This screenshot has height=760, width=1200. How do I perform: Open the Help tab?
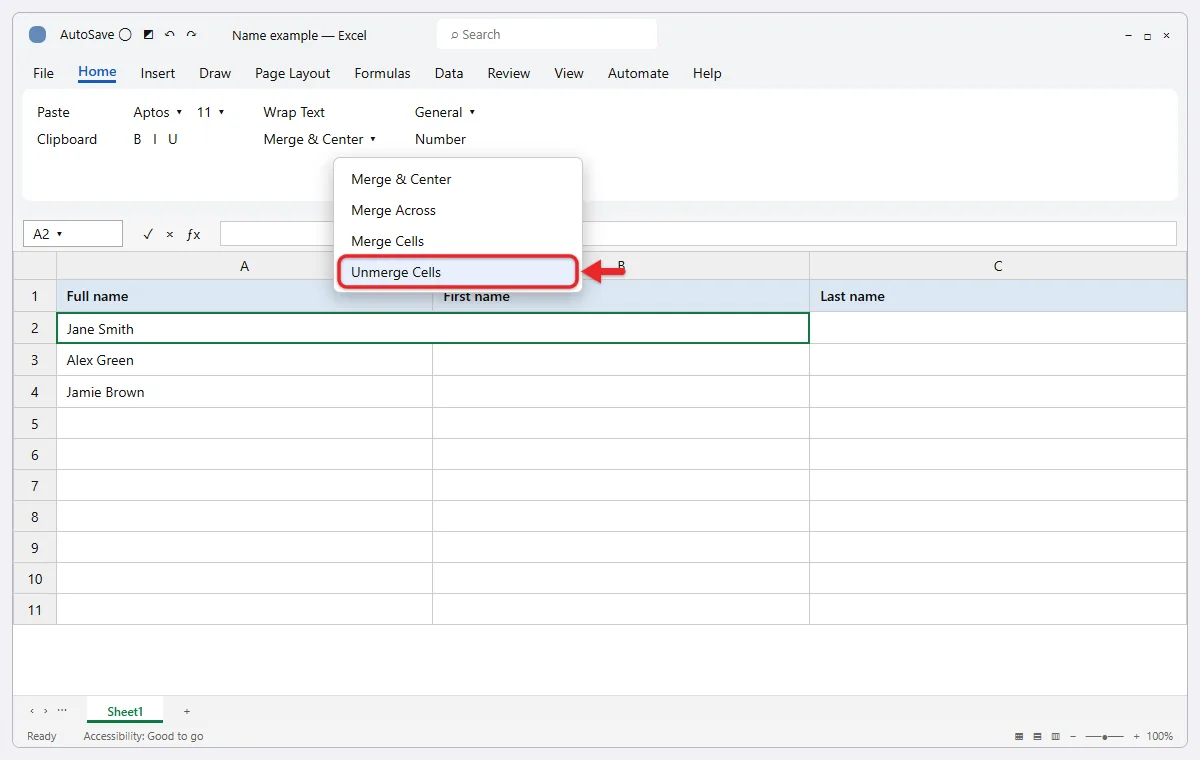pyautogui.click(x=707, y=73)
